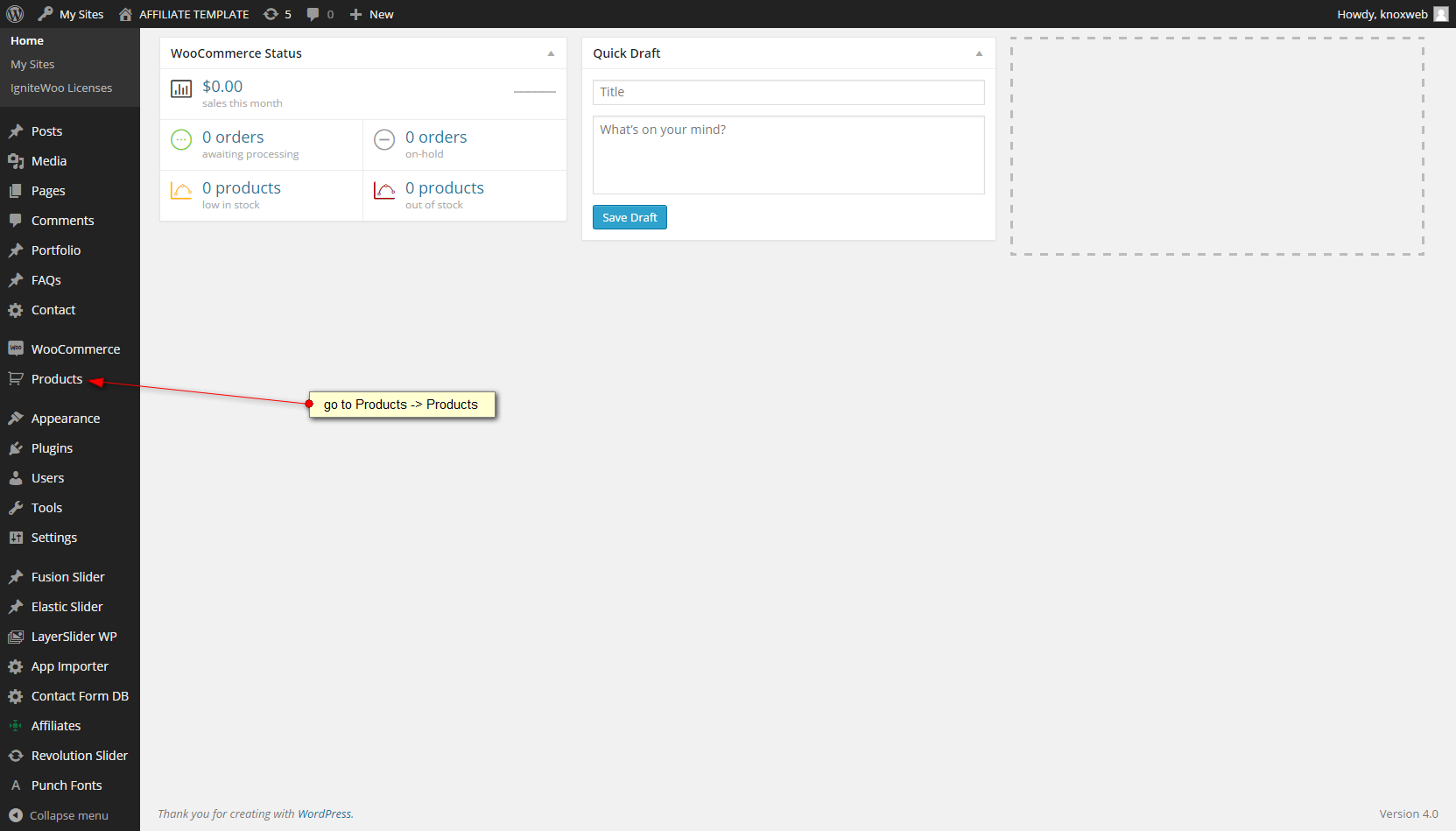This screenshot has width=1456, height=831.
Task: Click the orders awaiting processing icon
Action: (181, 139)
